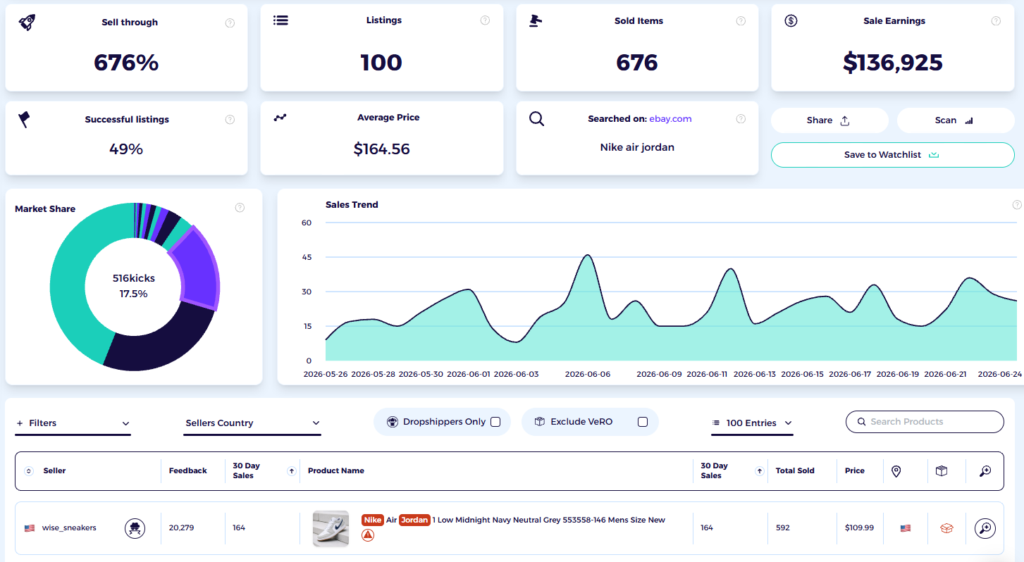Viewport: 1024px width, 562px height.
Task: Click the Total Sold column header
Action: (x=795, y=471)
